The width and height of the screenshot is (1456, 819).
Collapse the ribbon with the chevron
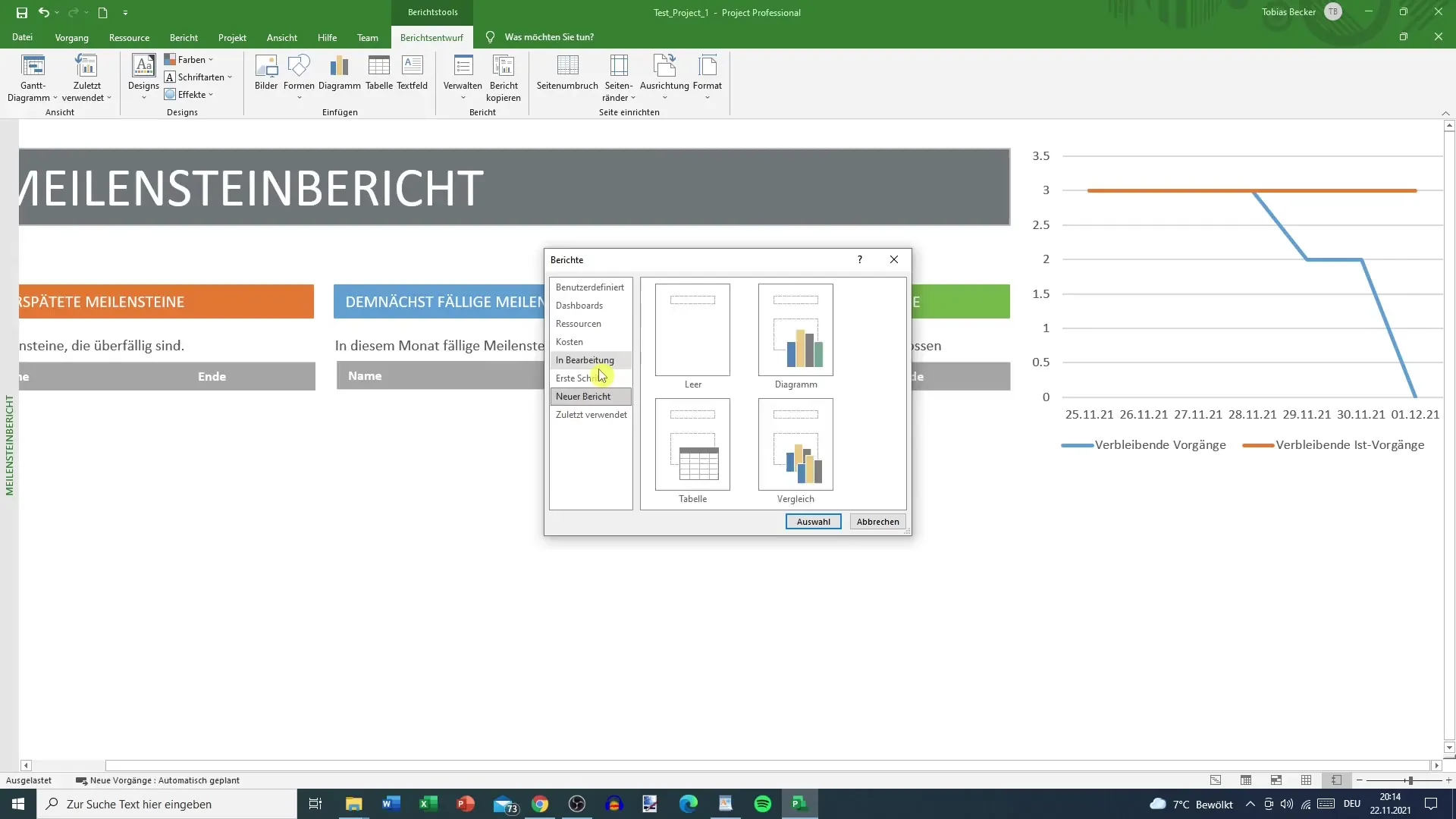(x=1445, y=112)
